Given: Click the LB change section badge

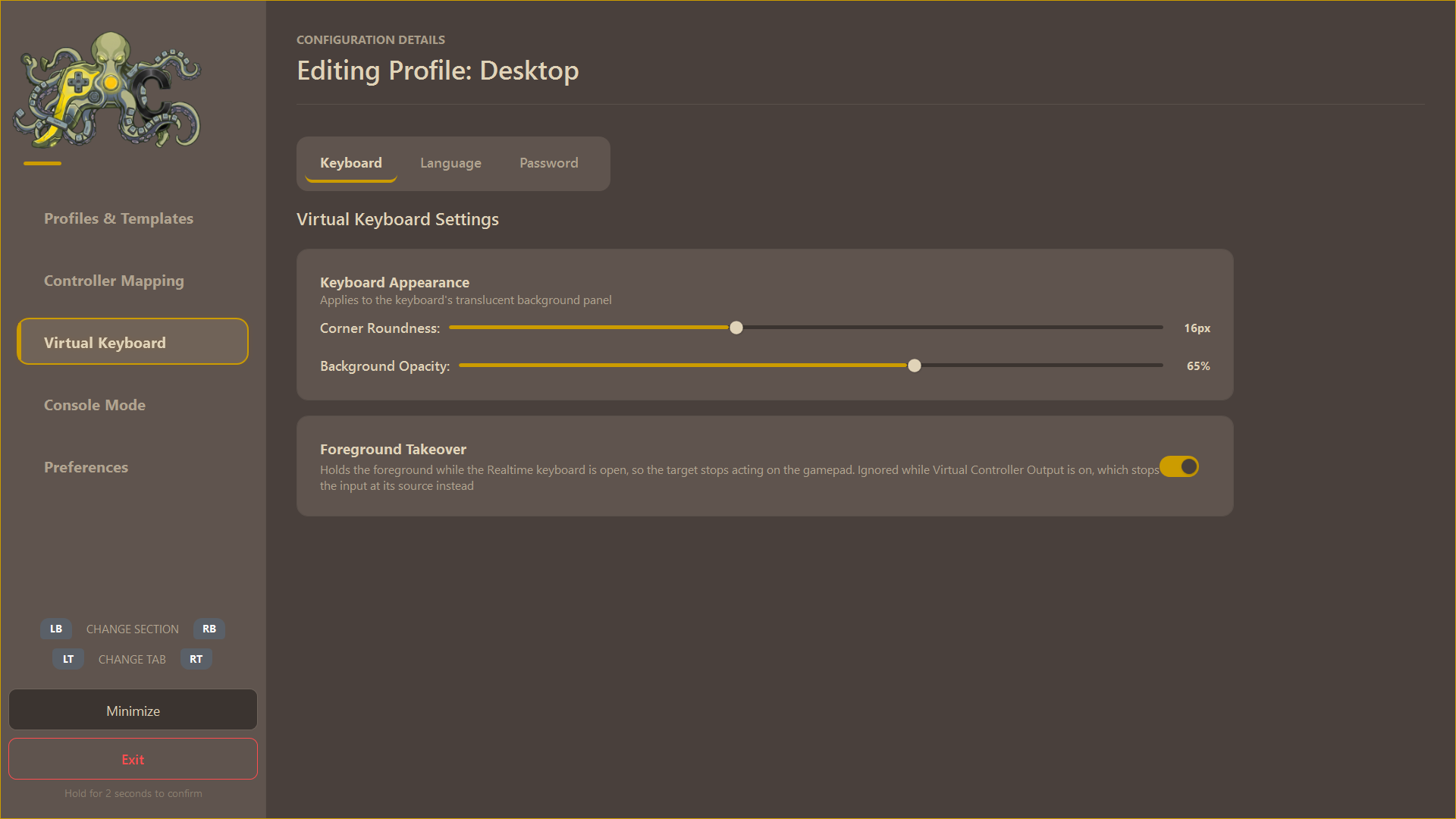Looking at the screenshot, I should [x=56, y=629].
